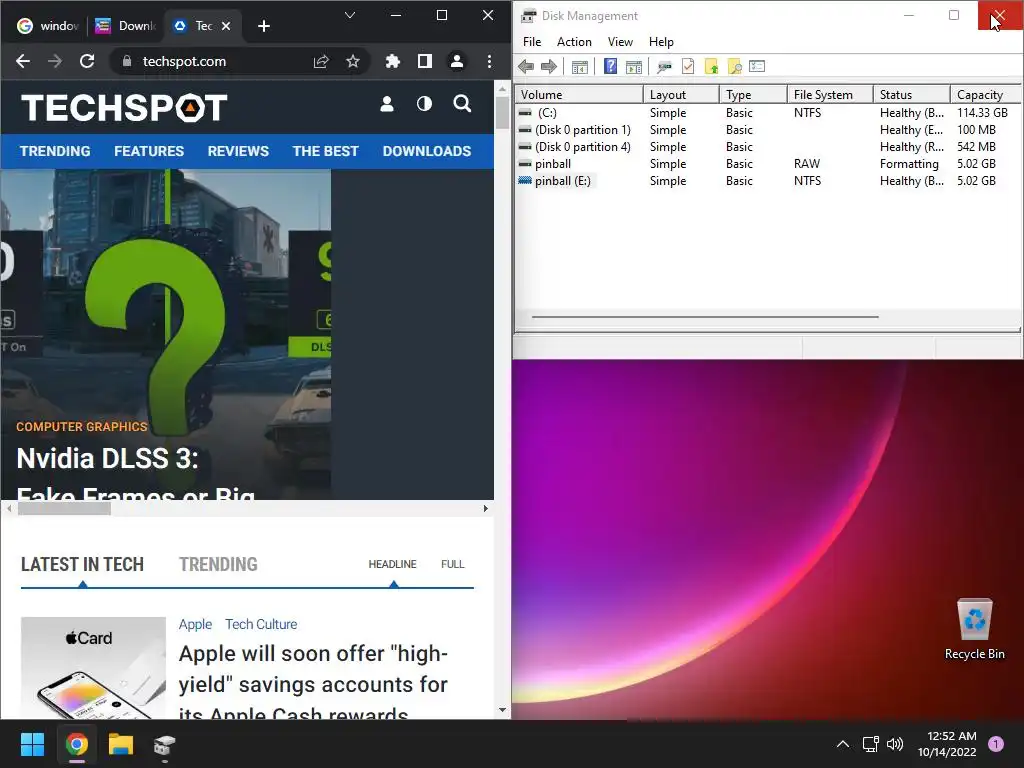Open the Nvidia DLSS 3 article headline
The width and height of the screenshot is (1024, 768).
pos(136,473)
